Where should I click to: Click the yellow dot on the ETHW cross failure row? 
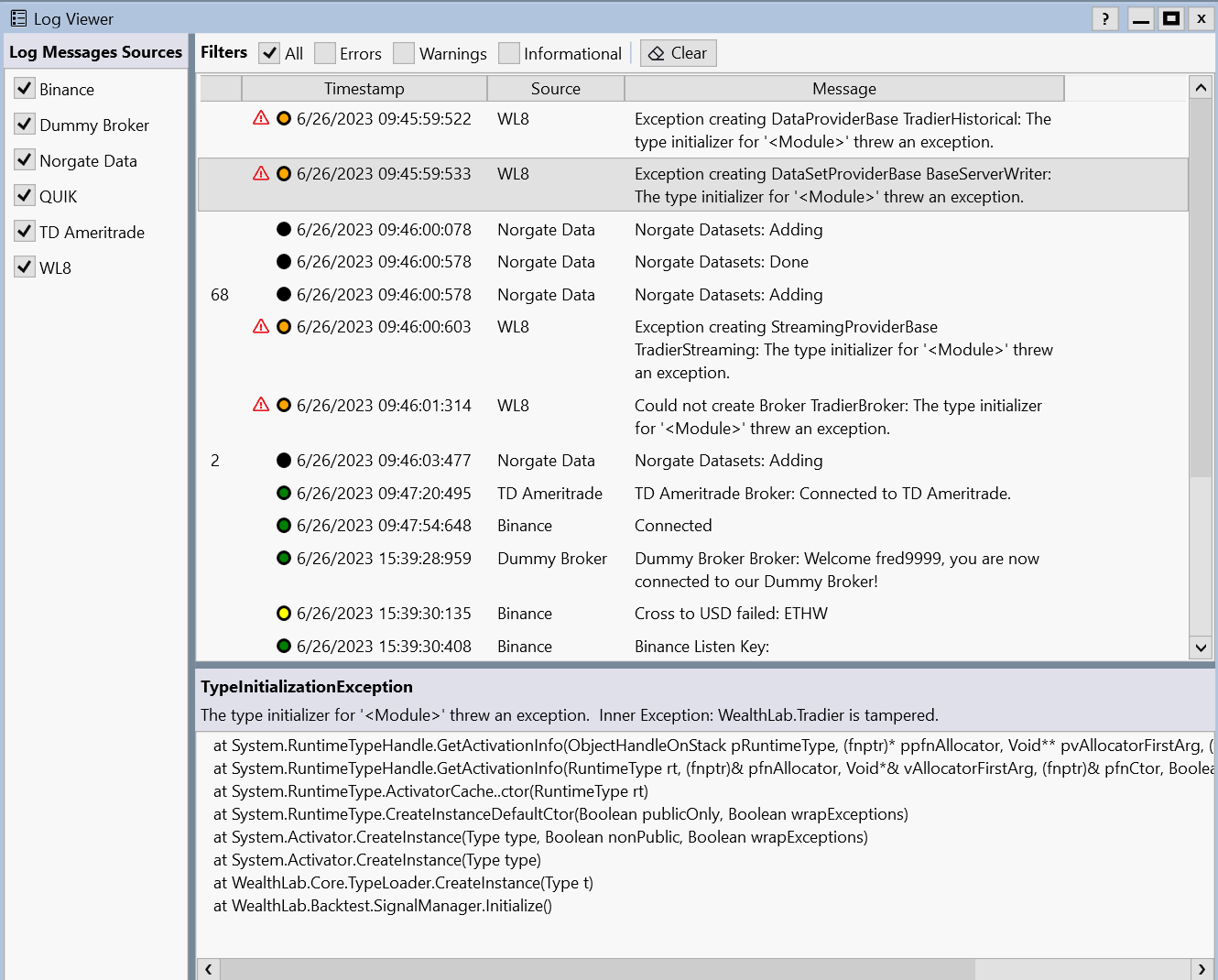284,613
